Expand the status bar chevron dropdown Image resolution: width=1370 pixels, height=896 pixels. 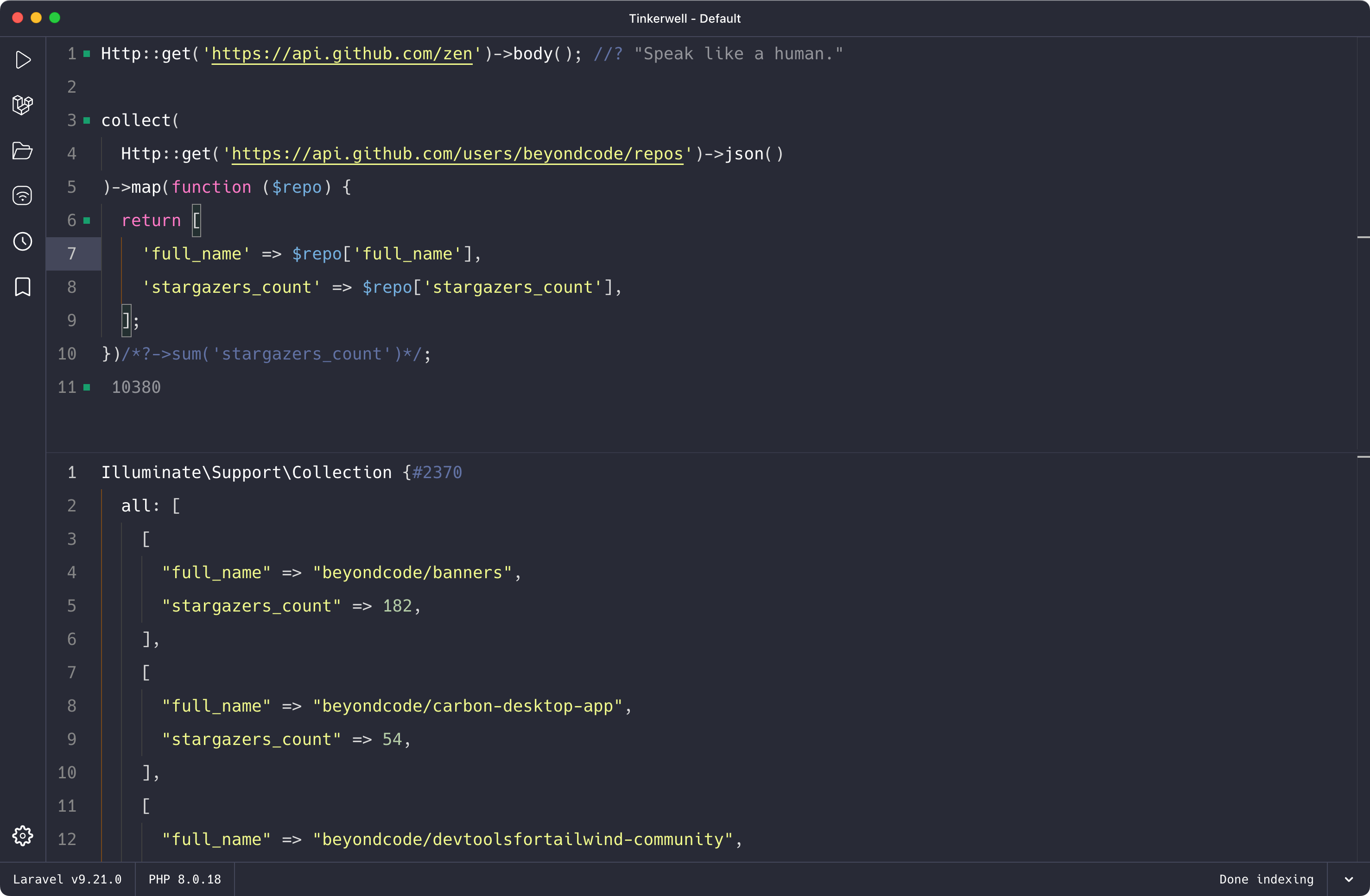(1349, 879)
